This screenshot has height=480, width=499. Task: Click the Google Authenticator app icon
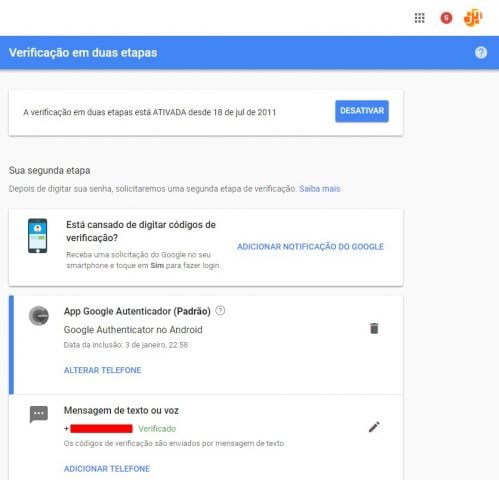[39, 316]
